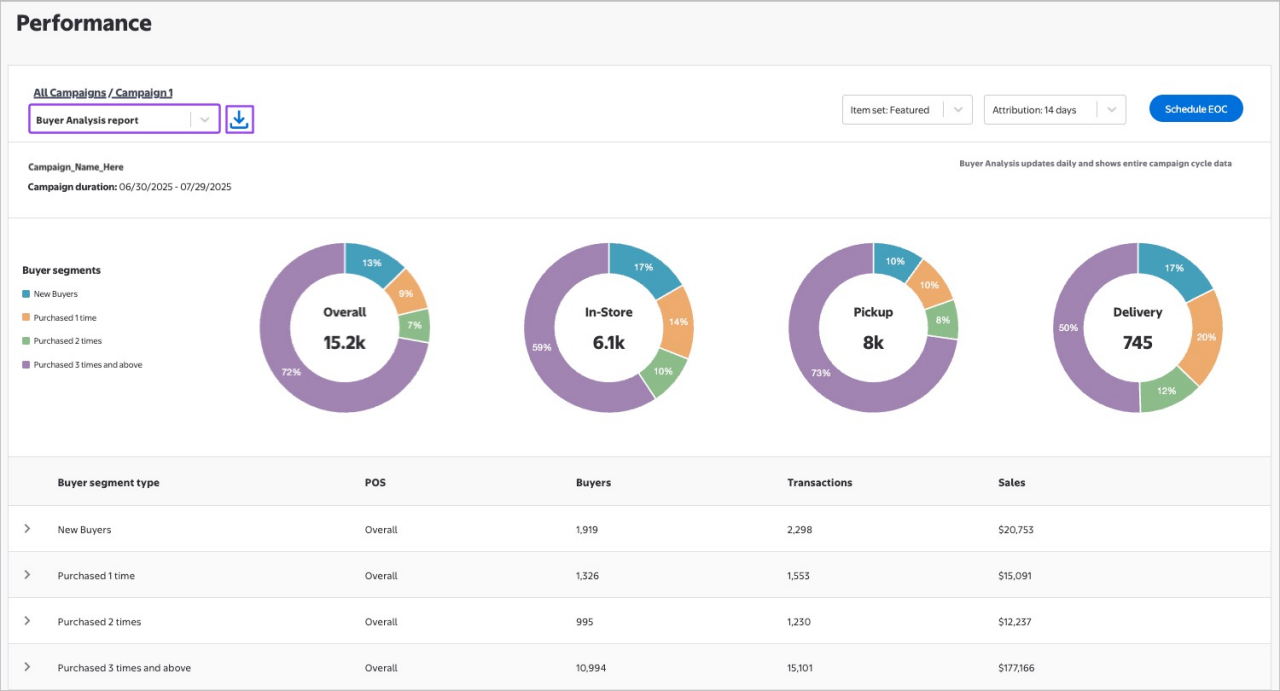This screenshot has height=691, width=1280.
Task: Click the Purchased 3 times legend color swatch
Action: 25,364
